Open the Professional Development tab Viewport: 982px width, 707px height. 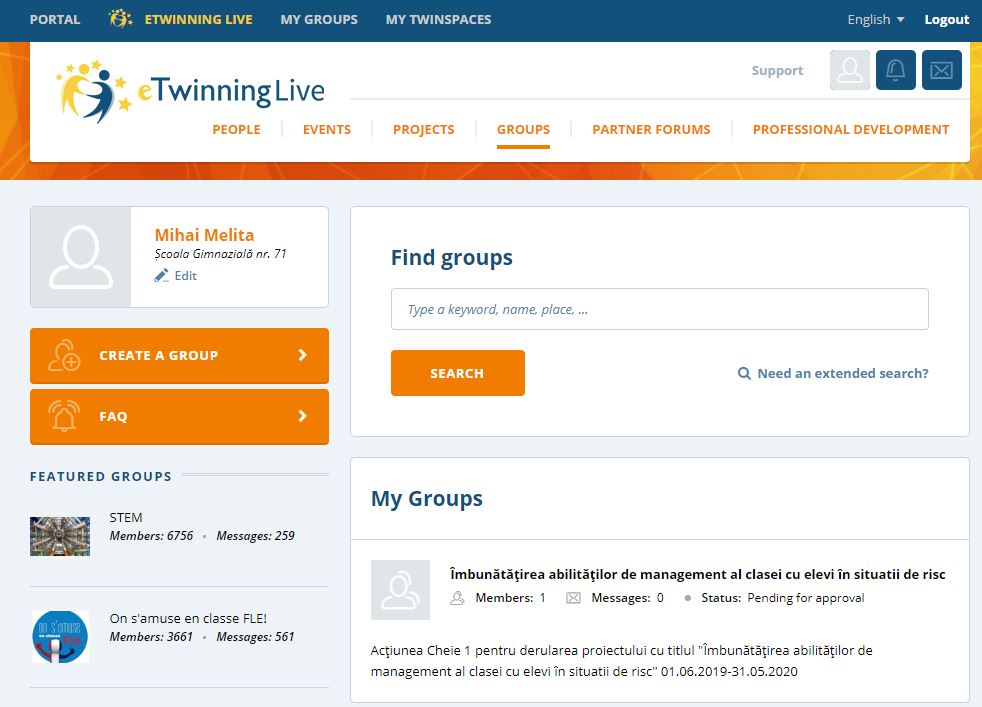(851, 130)
